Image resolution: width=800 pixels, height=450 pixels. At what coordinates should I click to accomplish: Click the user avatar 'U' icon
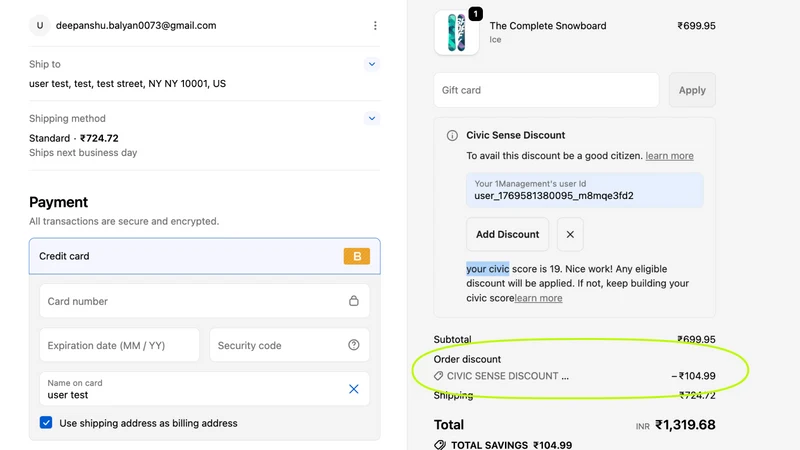40,26
